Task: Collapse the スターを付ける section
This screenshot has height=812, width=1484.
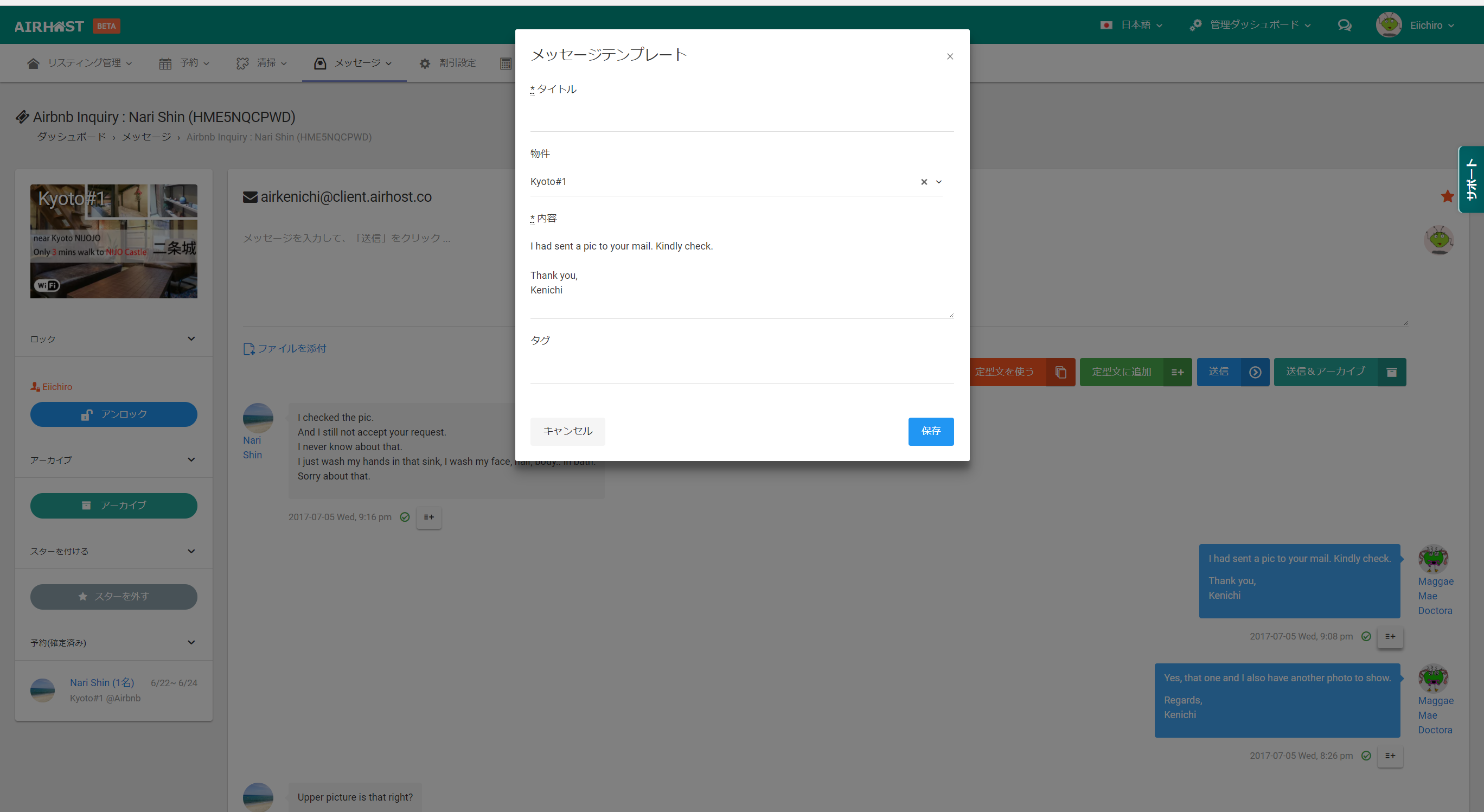Action: click(191, 552)
